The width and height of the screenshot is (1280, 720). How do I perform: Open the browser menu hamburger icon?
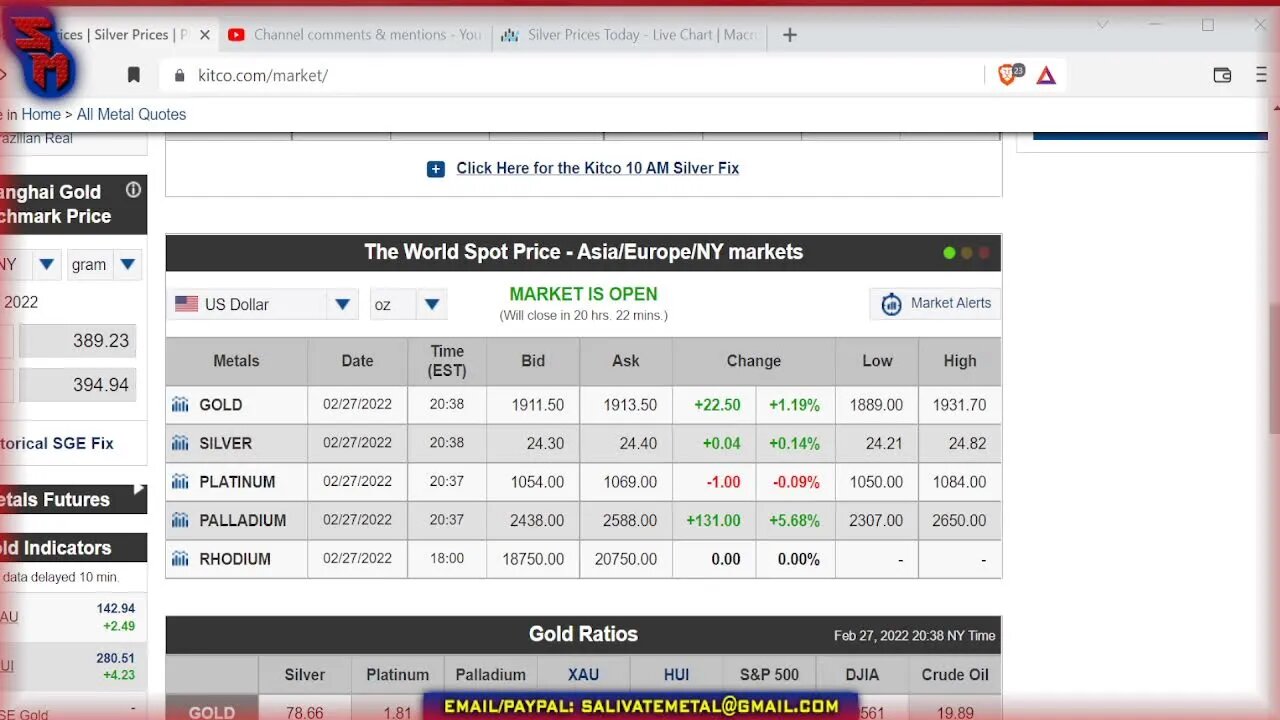coord(1261,75)
